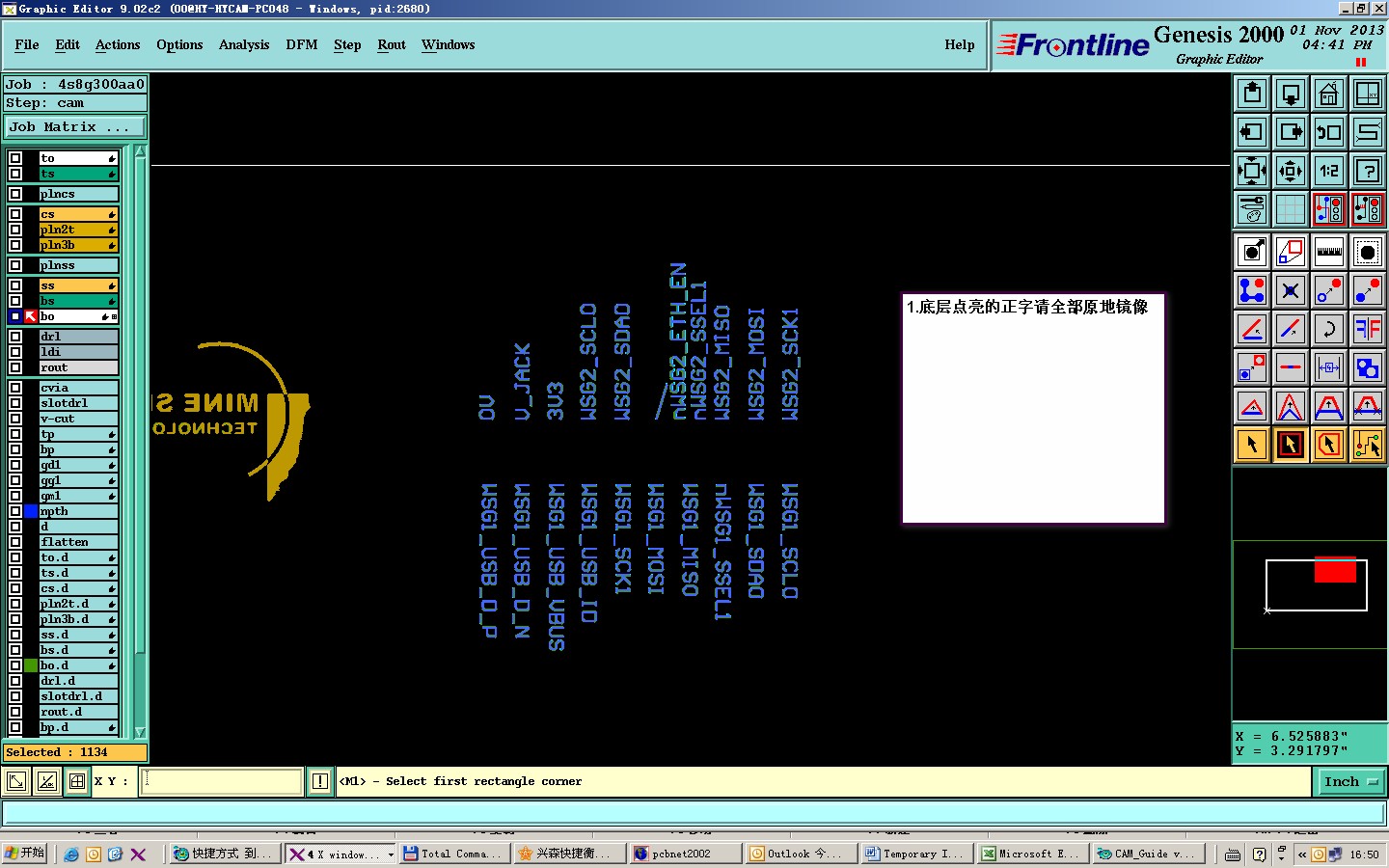Open the Actions menu
This screenshot has width=1389, height=868.
(118, 45)
